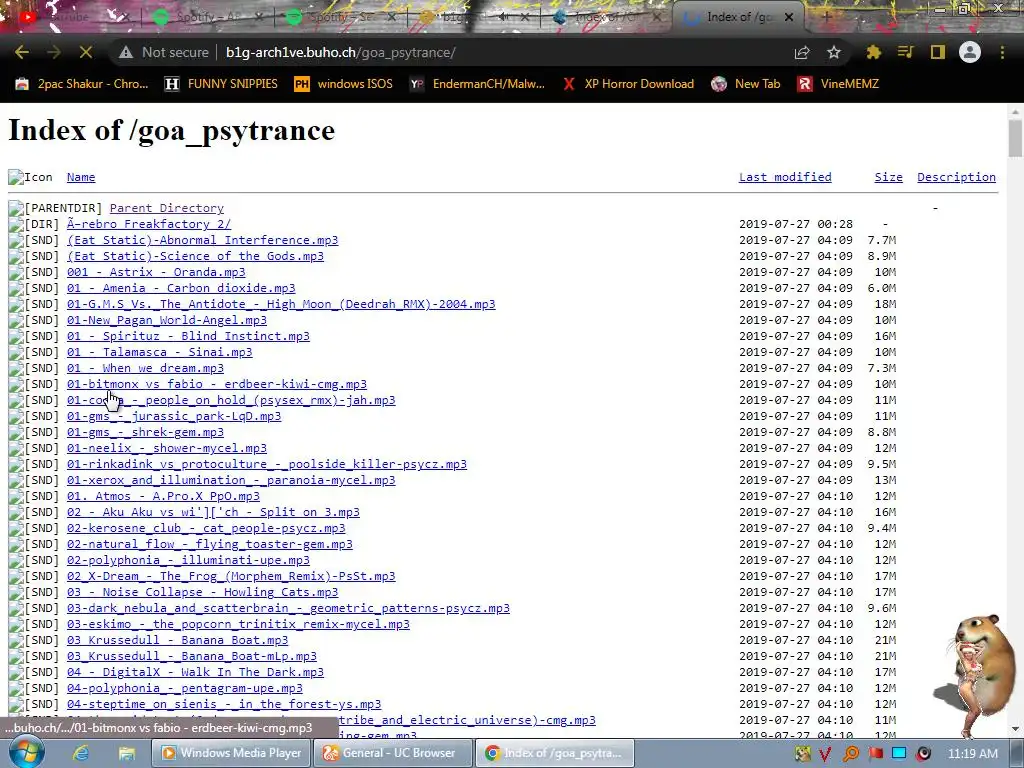Screen dimensions: 1024x768
Task: Sort listing by Last modified column
Action: coord(785,177)
